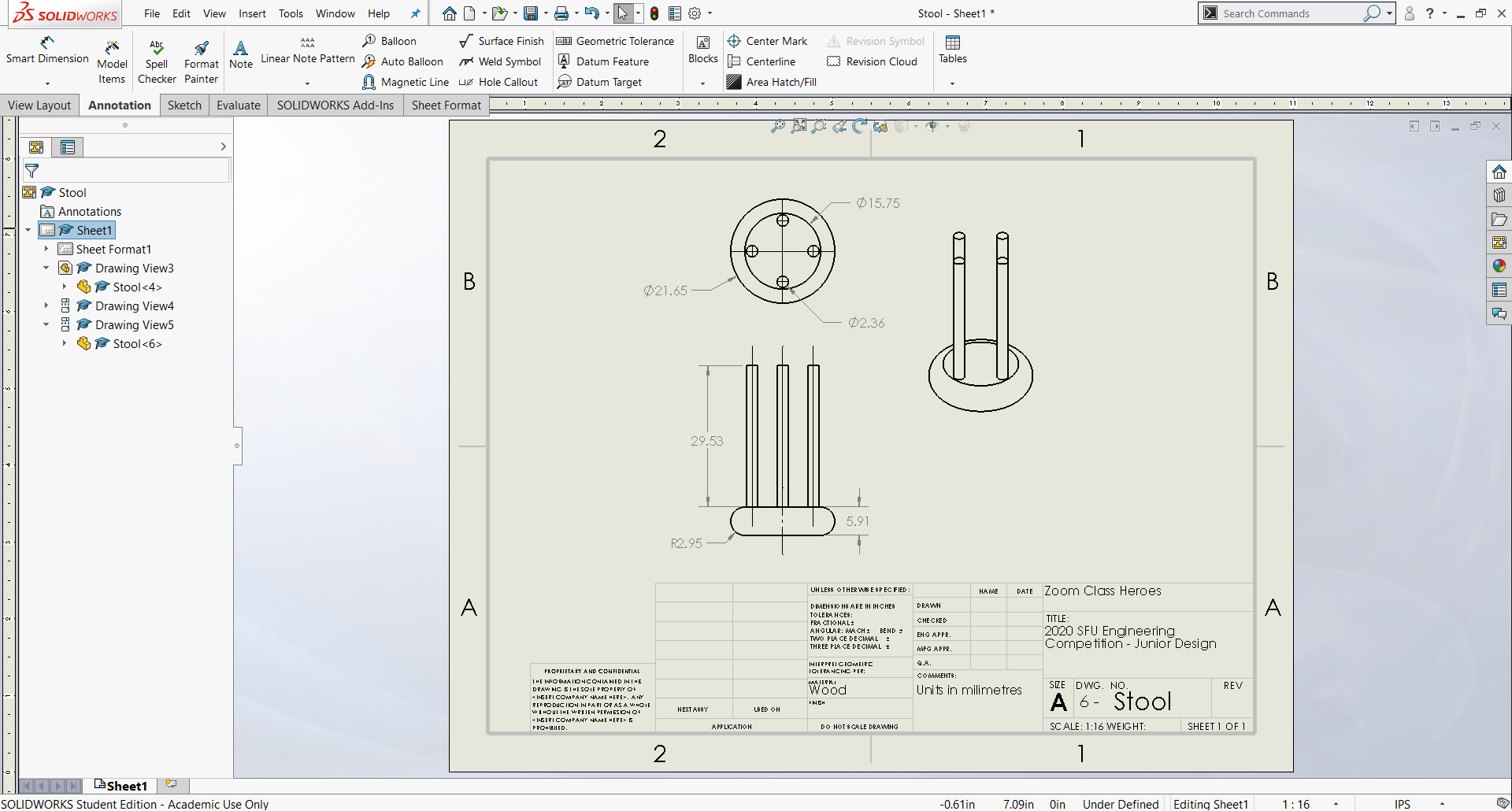The height and width of the screenshot is (811, 1512).
Task: Click the Hole Callout tool
Action: tap(498, 82)
